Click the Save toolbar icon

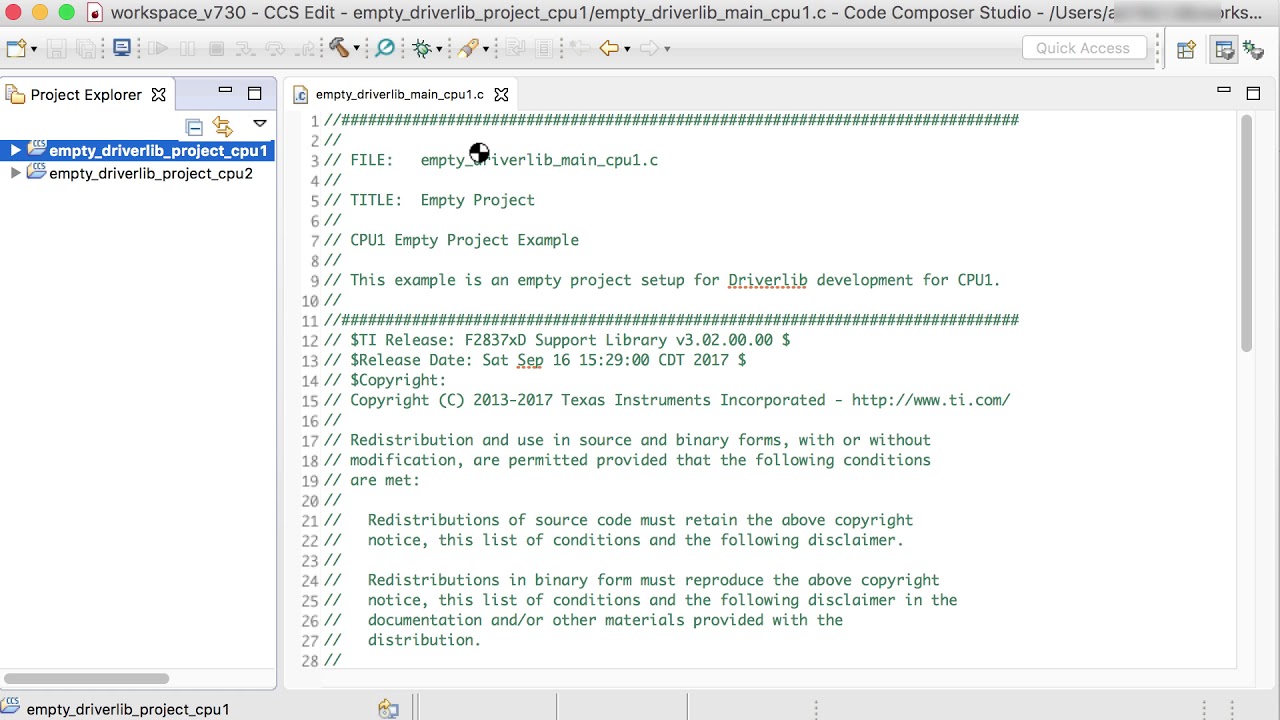(x=56, y=48)
